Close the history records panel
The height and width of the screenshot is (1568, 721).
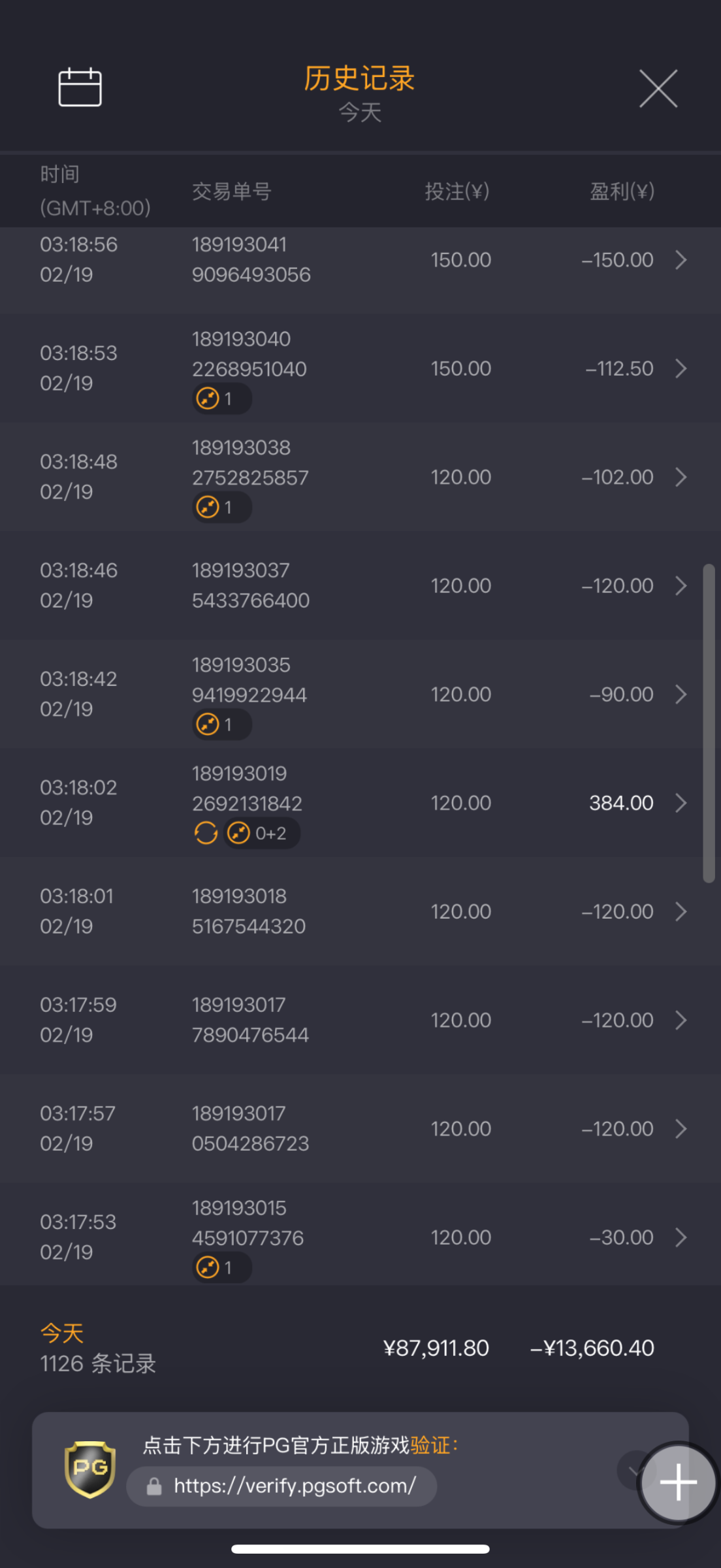(658, 88)
